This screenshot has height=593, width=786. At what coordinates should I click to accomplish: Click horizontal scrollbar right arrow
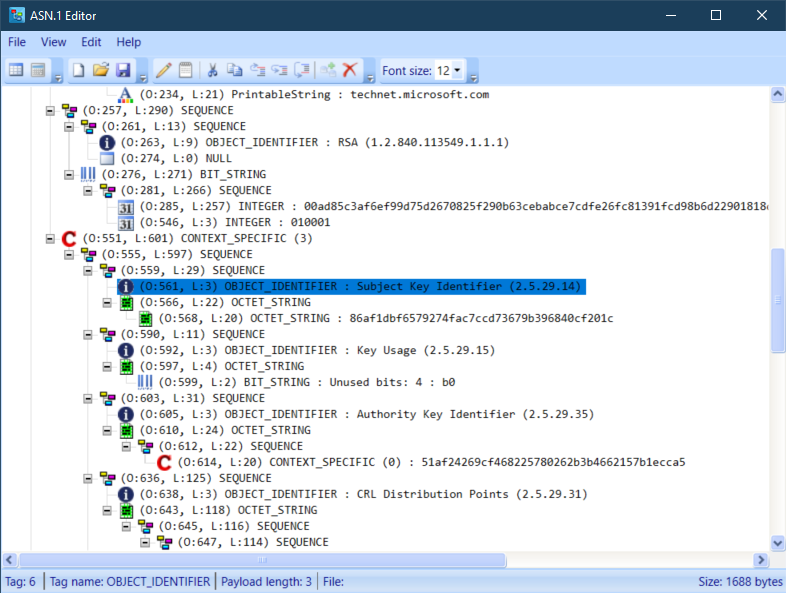coord(761,559)
